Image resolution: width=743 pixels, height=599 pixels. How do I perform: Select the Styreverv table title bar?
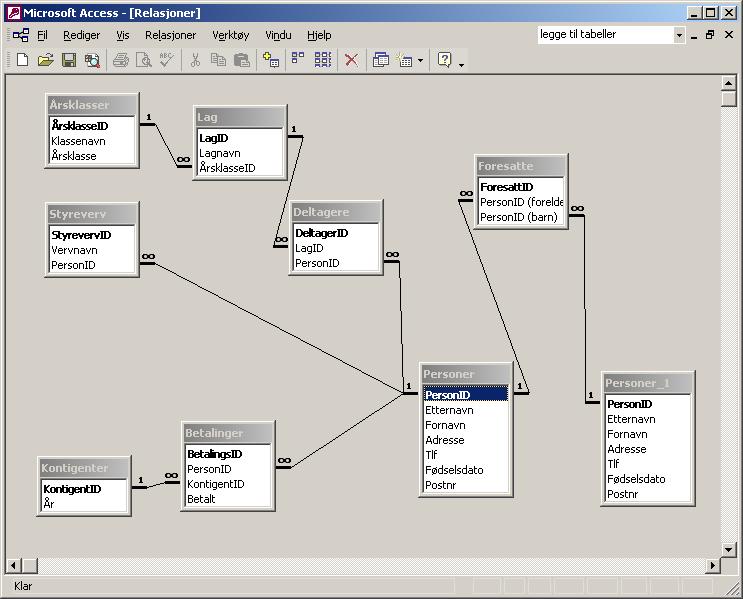92,214
